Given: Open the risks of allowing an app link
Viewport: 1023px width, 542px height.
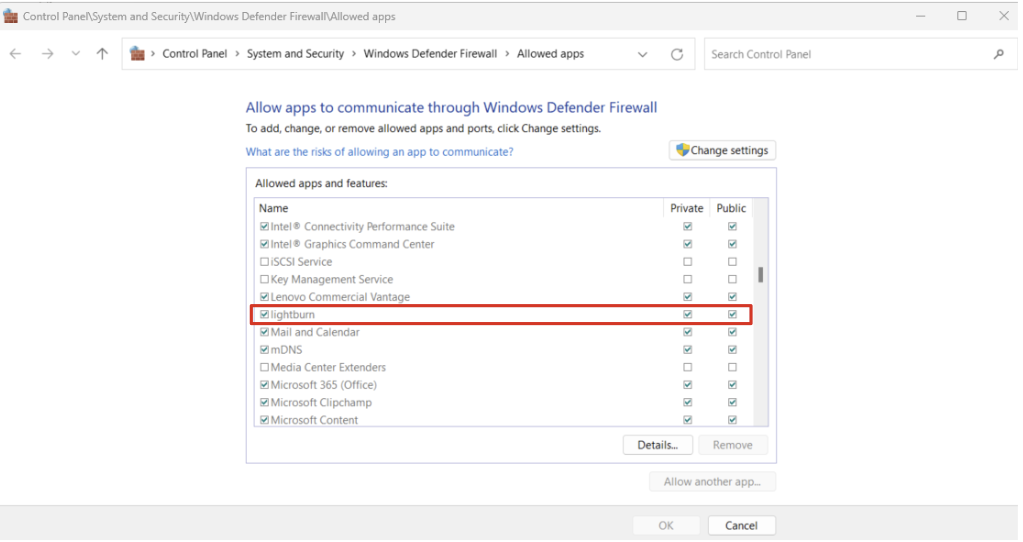Looking at the screenshot, I should 379,151.
